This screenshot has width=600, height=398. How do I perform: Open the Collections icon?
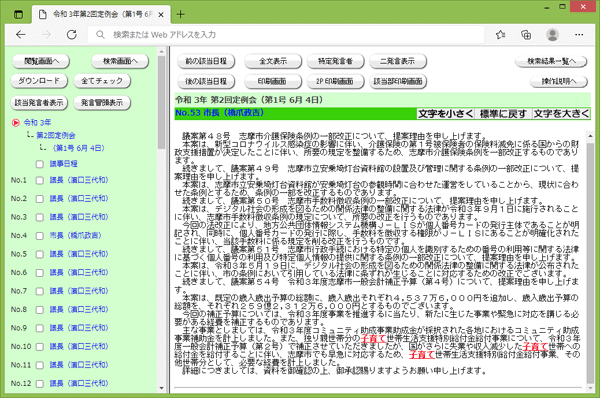526,35
